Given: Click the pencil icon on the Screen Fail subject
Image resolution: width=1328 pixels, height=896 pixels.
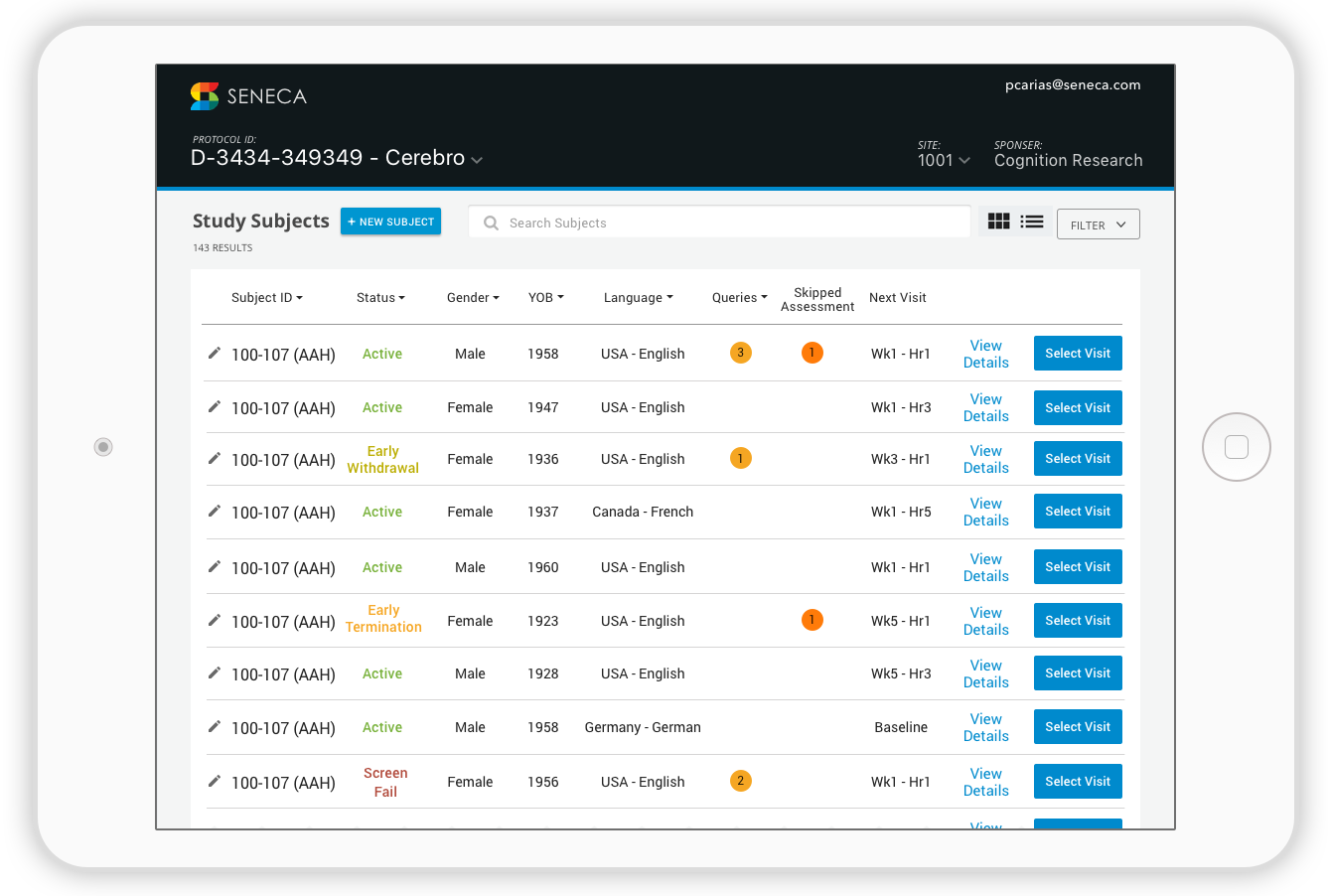Looking at the screenshot, I should pyautogui.click(x=215, y=782).
